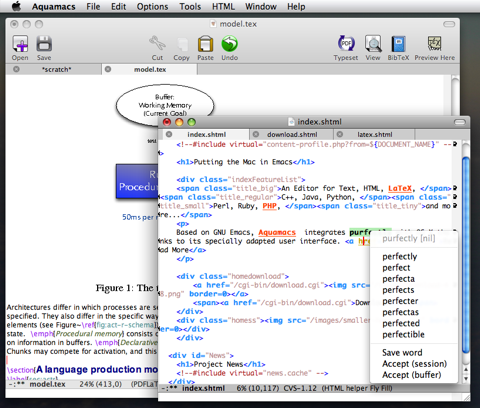Switch to the *scratch* buffer tab
Image resolution: width=480 pixels, height=408 pixels.
[57, 69]
